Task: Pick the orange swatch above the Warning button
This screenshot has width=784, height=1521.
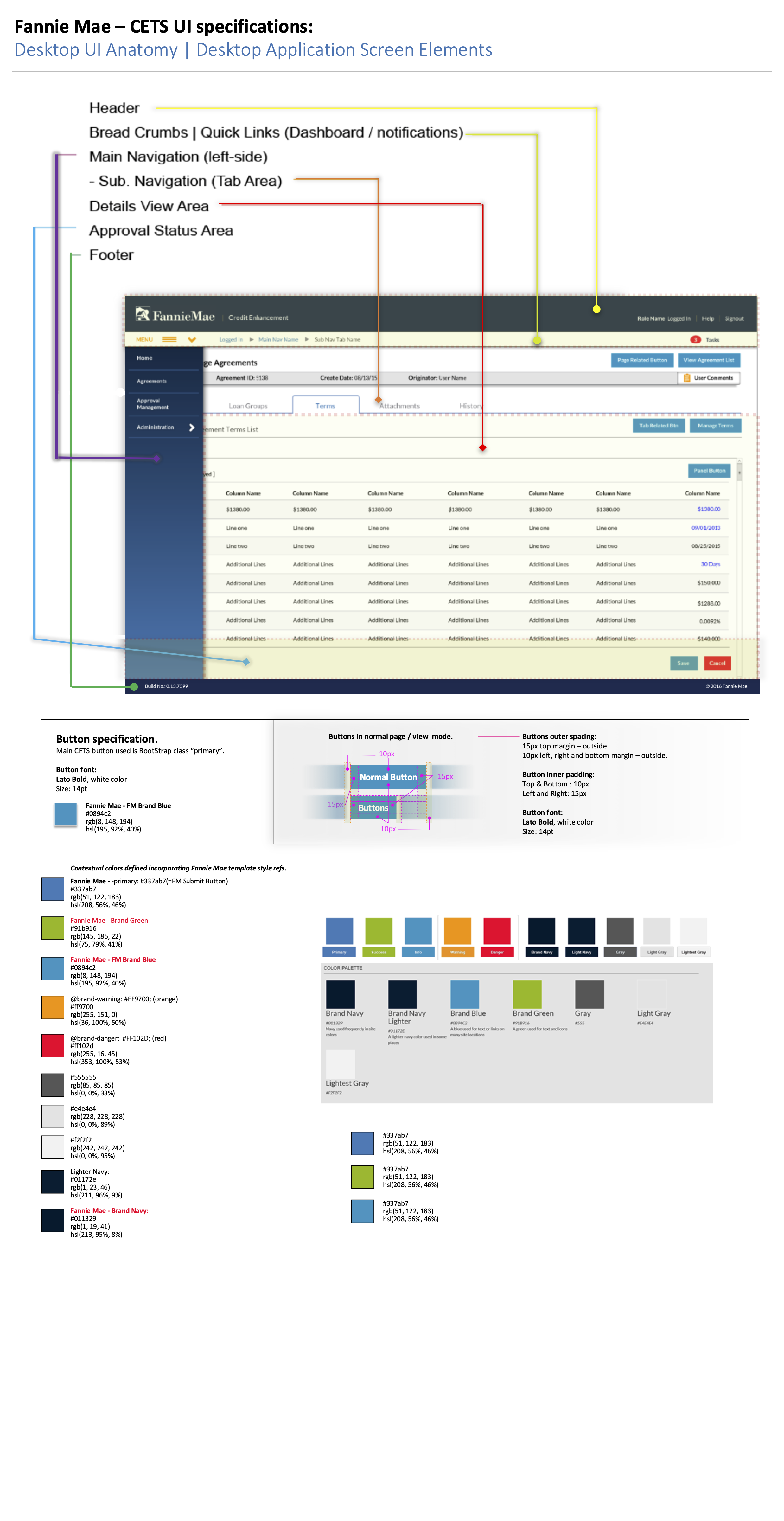Action: click(x=457, y=931)
